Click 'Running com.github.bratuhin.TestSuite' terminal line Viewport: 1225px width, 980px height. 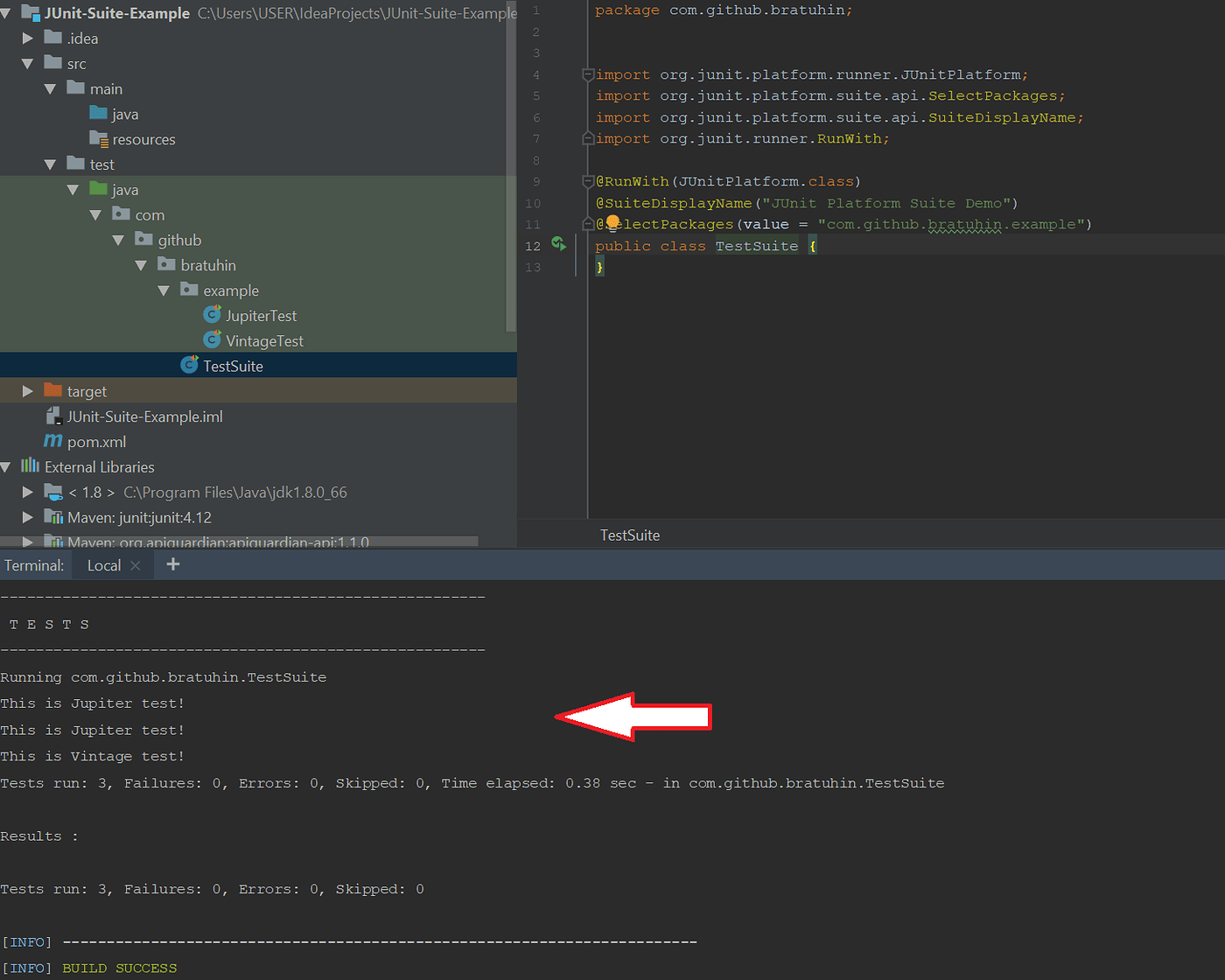point(164,677)
